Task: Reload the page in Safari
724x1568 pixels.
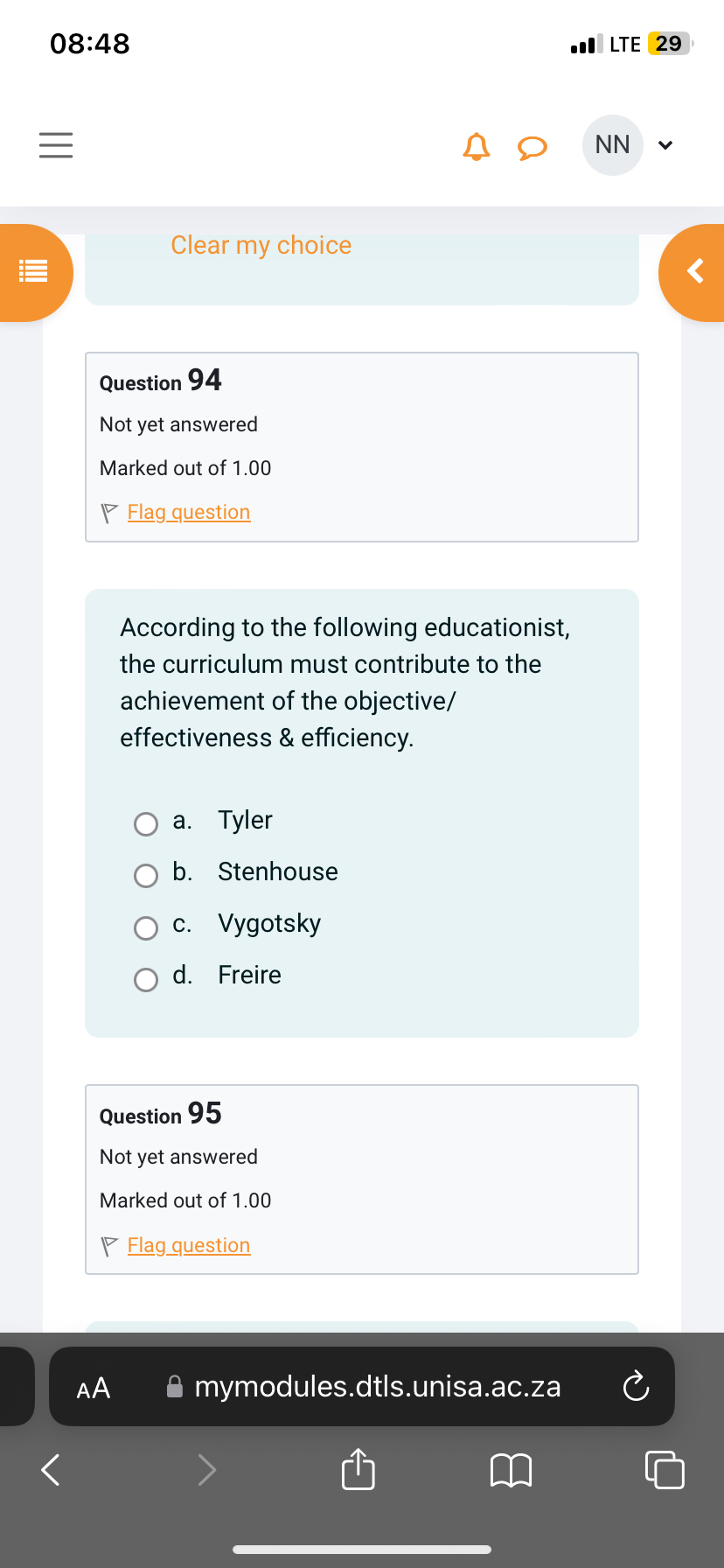Action: tap(636, 1387)
